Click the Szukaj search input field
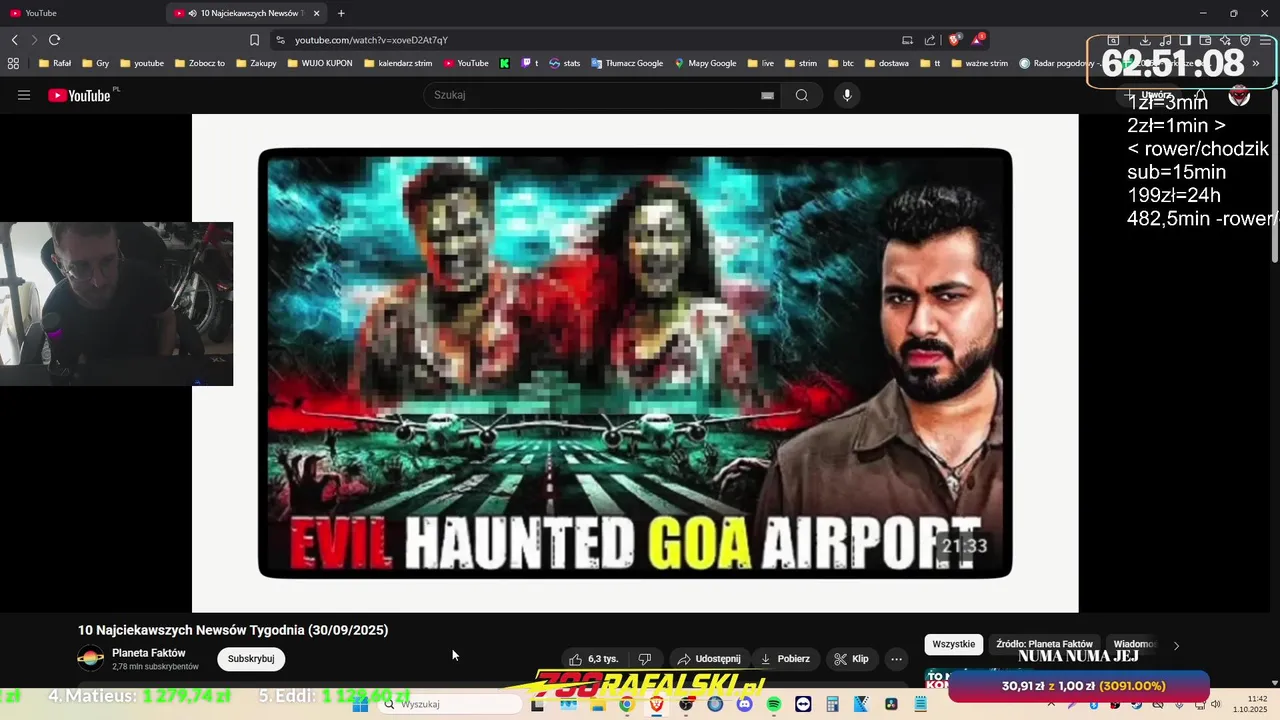Screen dimensions: 1280x720 (x=595, y=95)
